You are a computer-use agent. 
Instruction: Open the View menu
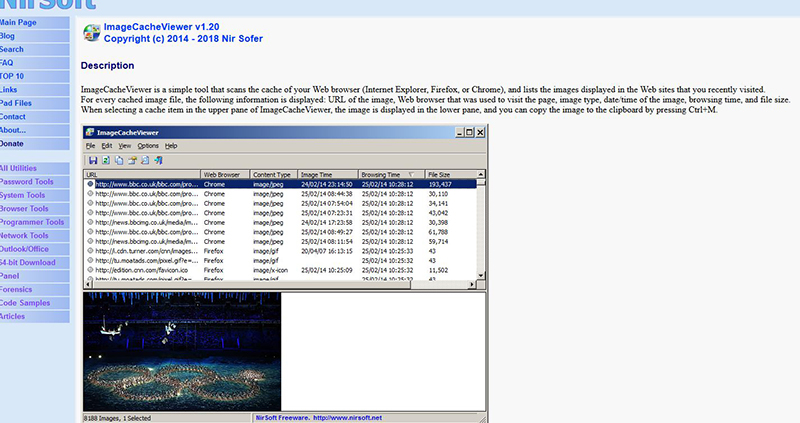point(124,146)
